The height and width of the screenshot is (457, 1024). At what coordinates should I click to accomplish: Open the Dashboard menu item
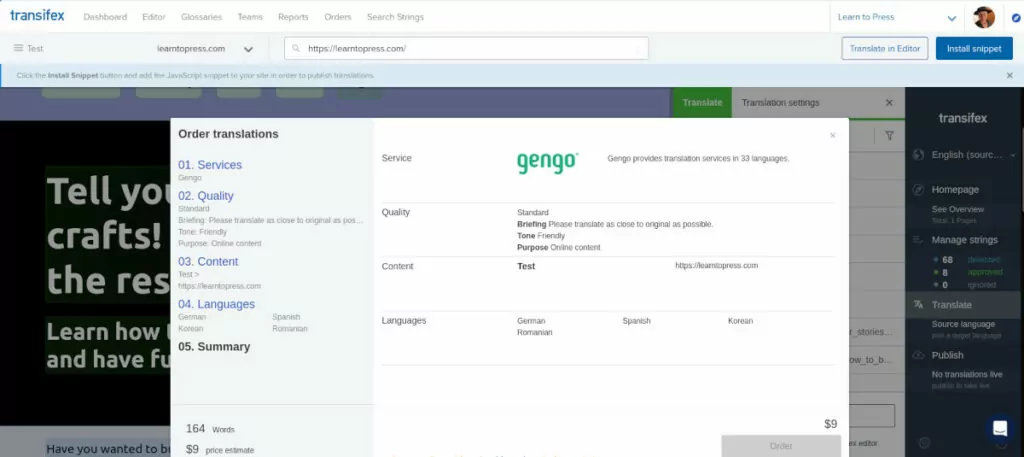[105, 17]
